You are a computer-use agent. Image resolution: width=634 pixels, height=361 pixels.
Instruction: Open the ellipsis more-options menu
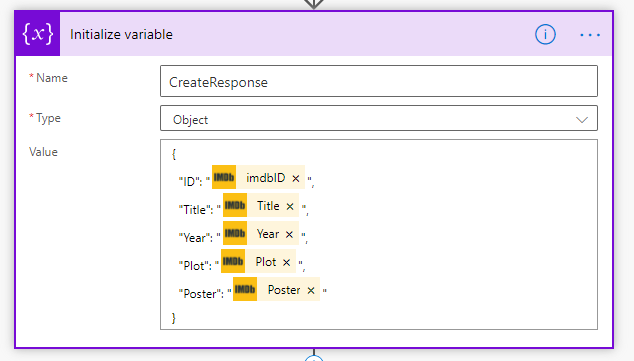click(x=590, y=35)
